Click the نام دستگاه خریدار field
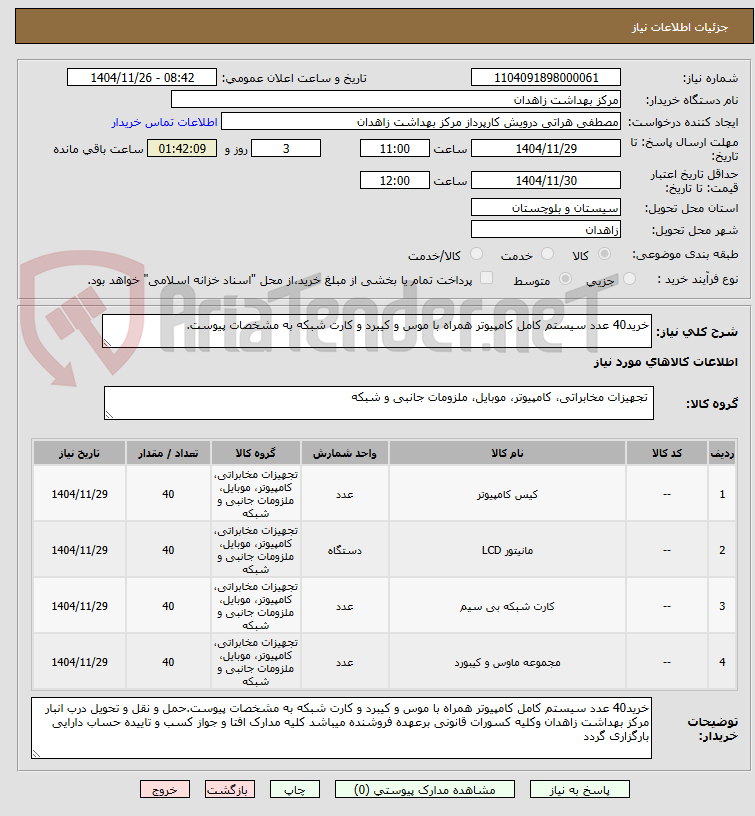Image resolution: width=755 pixels, height=816 pixels. [395, 99]
